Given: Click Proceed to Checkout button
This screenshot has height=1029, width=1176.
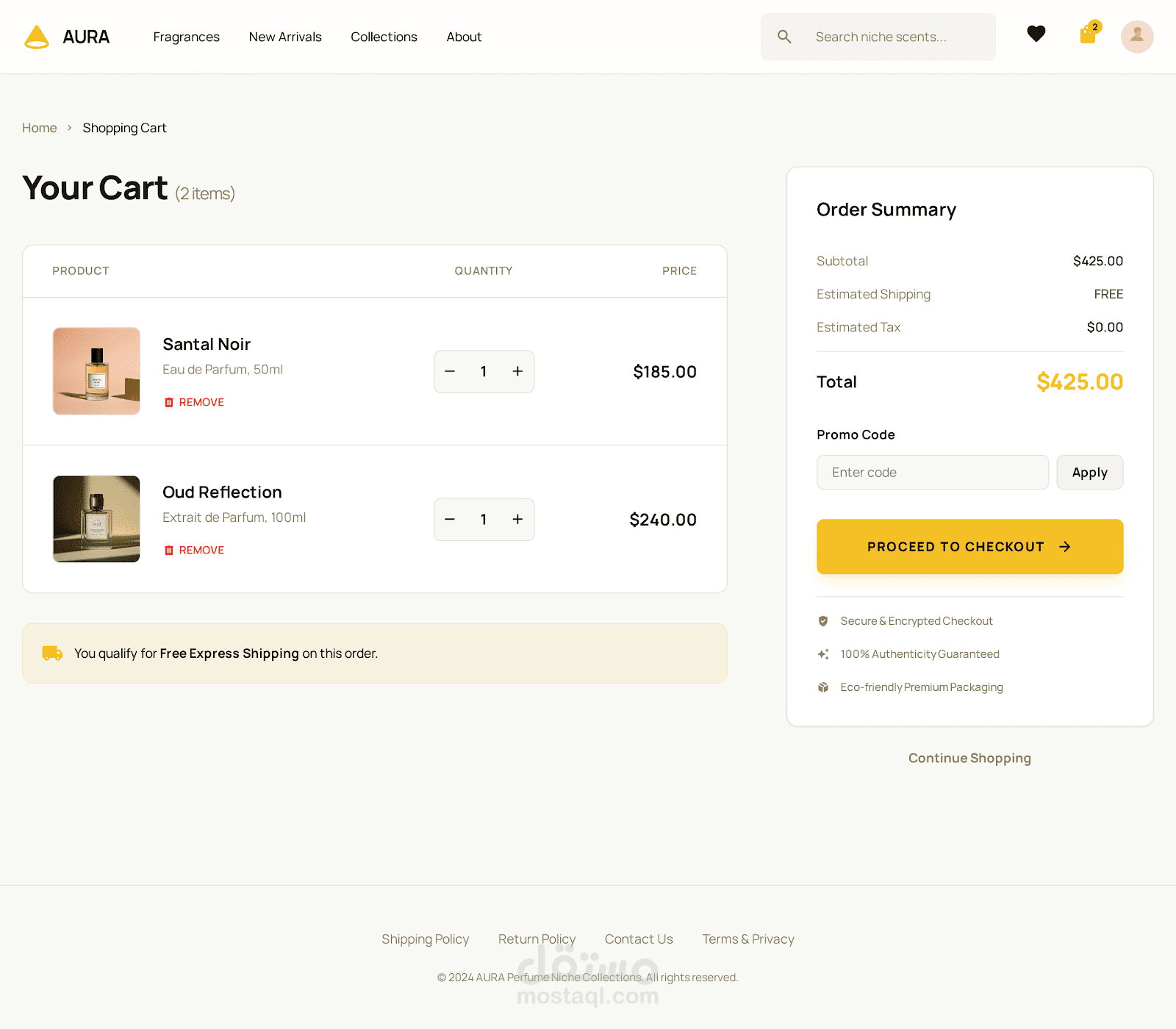Looking at the screenshot, I should tap(969, 547).
